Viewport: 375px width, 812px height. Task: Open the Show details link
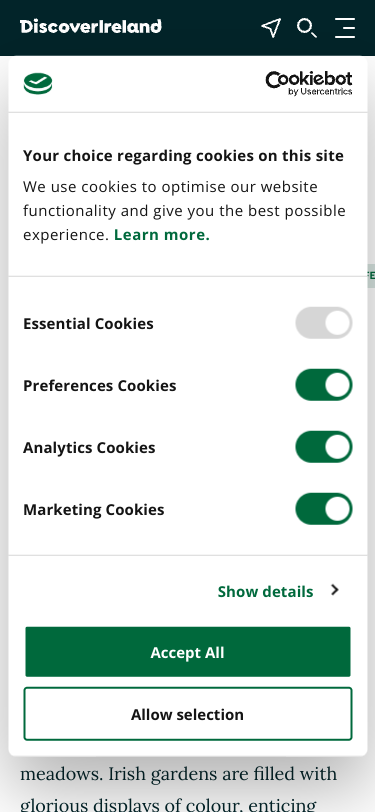[x=265, y=591]
